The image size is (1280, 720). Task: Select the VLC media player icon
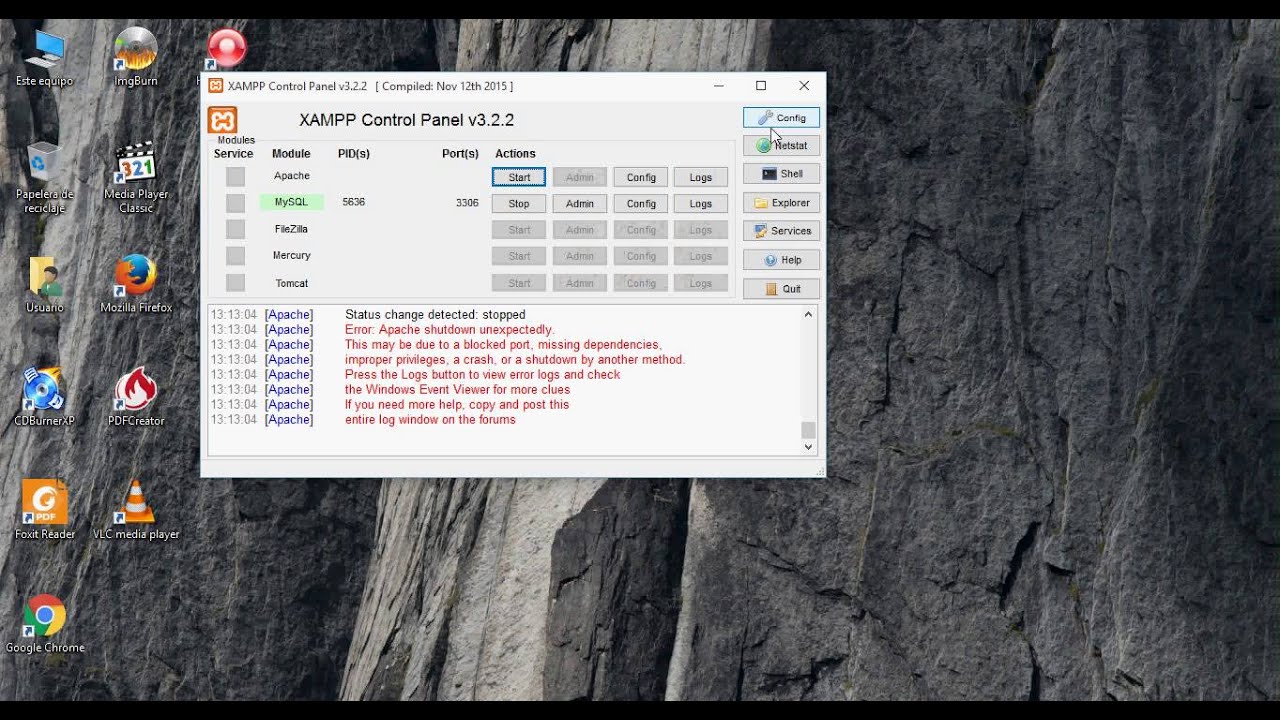pos(136,511)
